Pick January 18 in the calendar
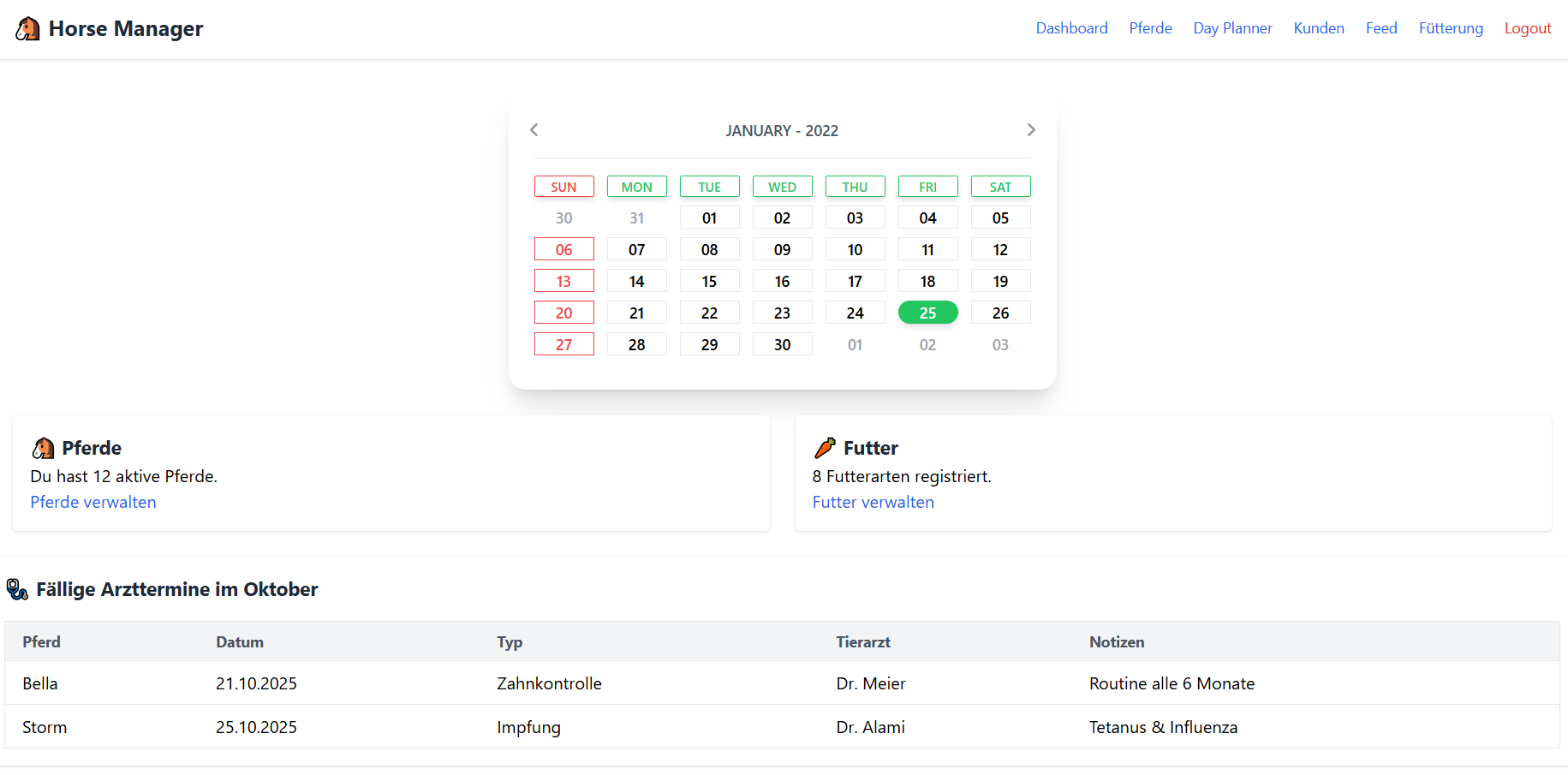 pos(928,280)
